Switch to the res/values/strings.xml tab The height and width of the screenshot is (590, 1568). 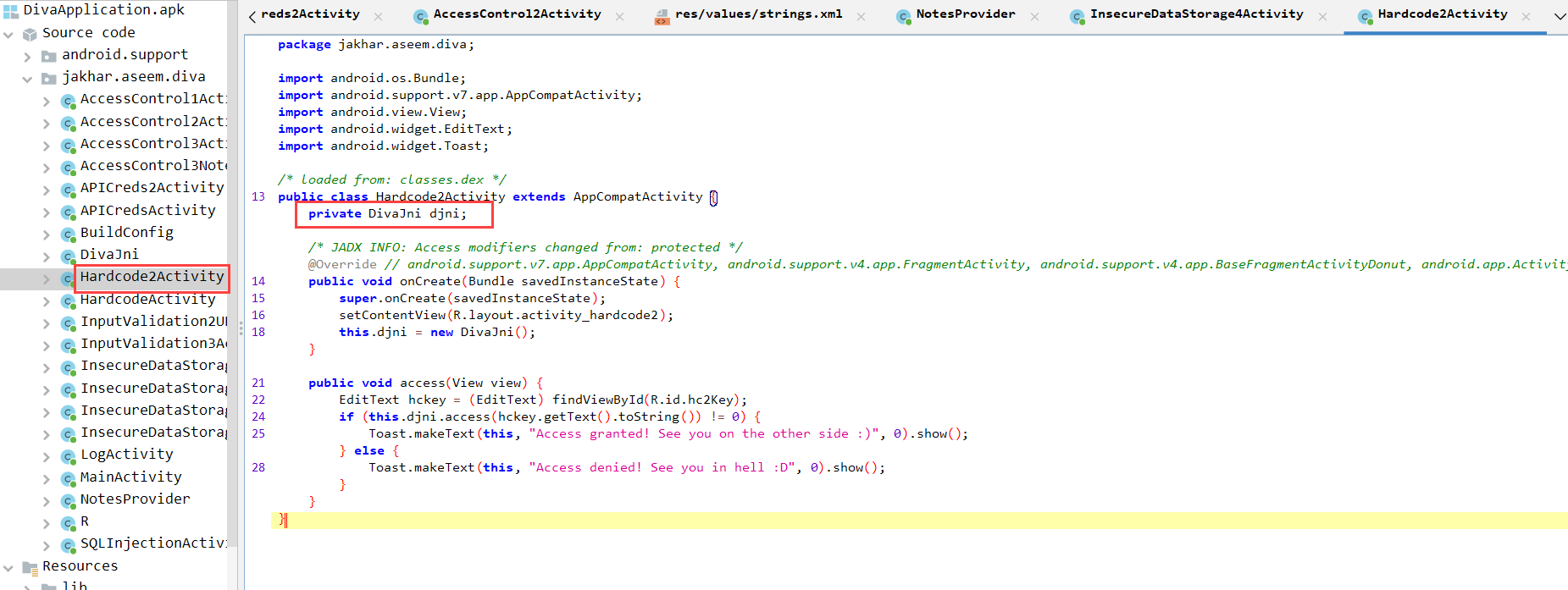[x=758, y=14]
